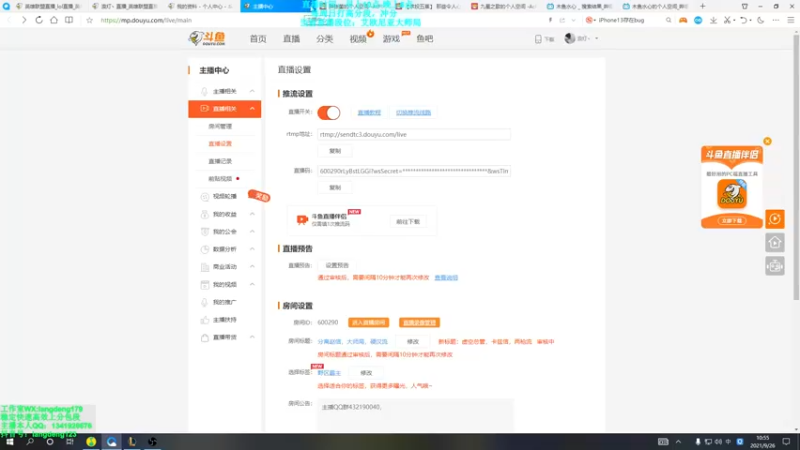The image size is (800, 450).
Task: Click the phone download icon in header
Action: coord(538,39)
